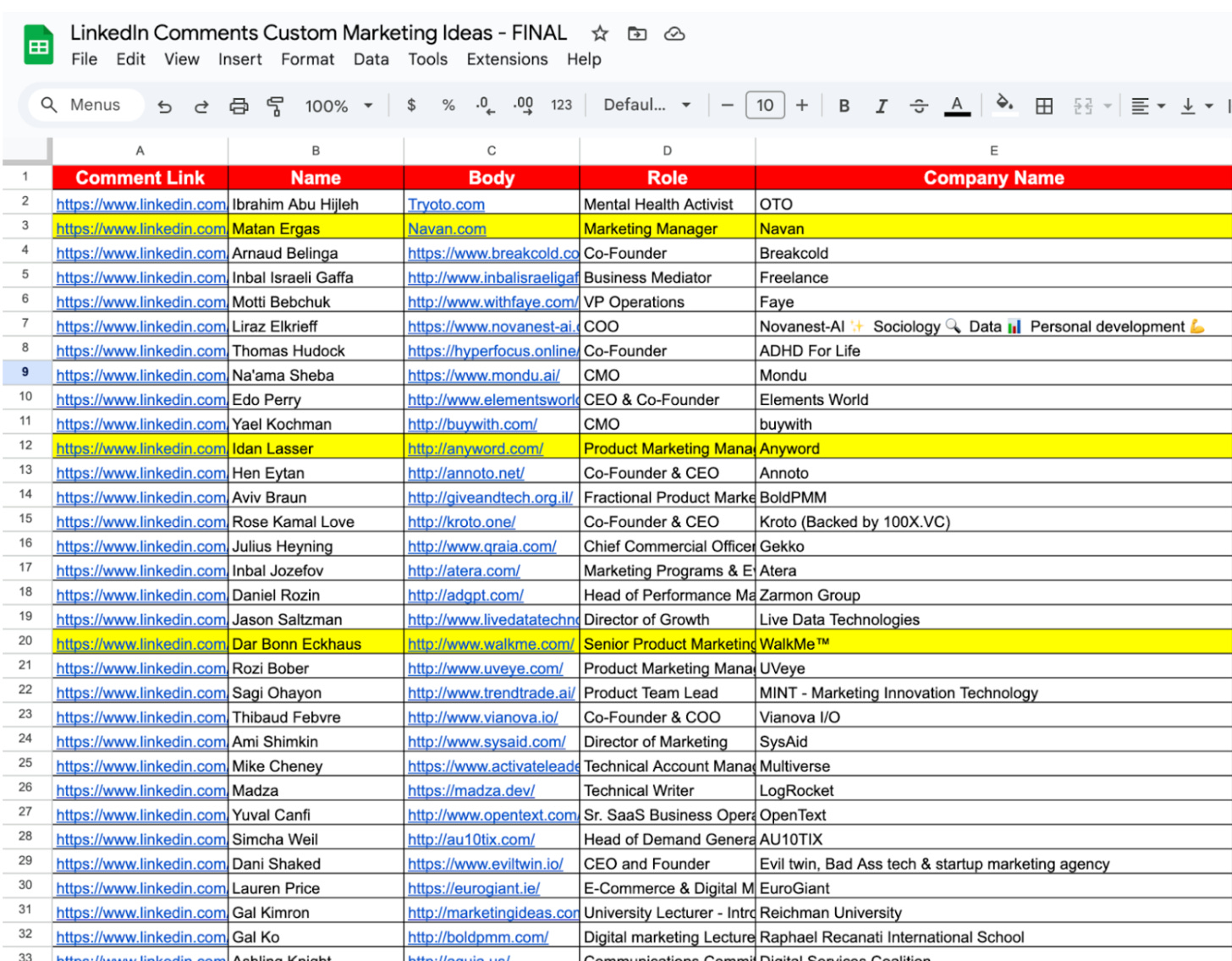Select the Role header cell
The height and width of the screenshot is (961, 1232).
668,178
